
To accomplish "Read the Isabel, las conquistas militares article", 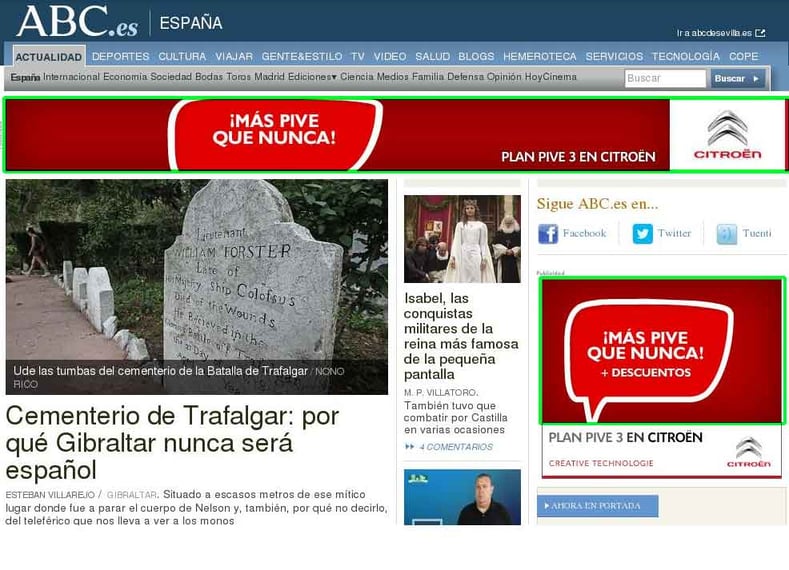I will (461, 337).
